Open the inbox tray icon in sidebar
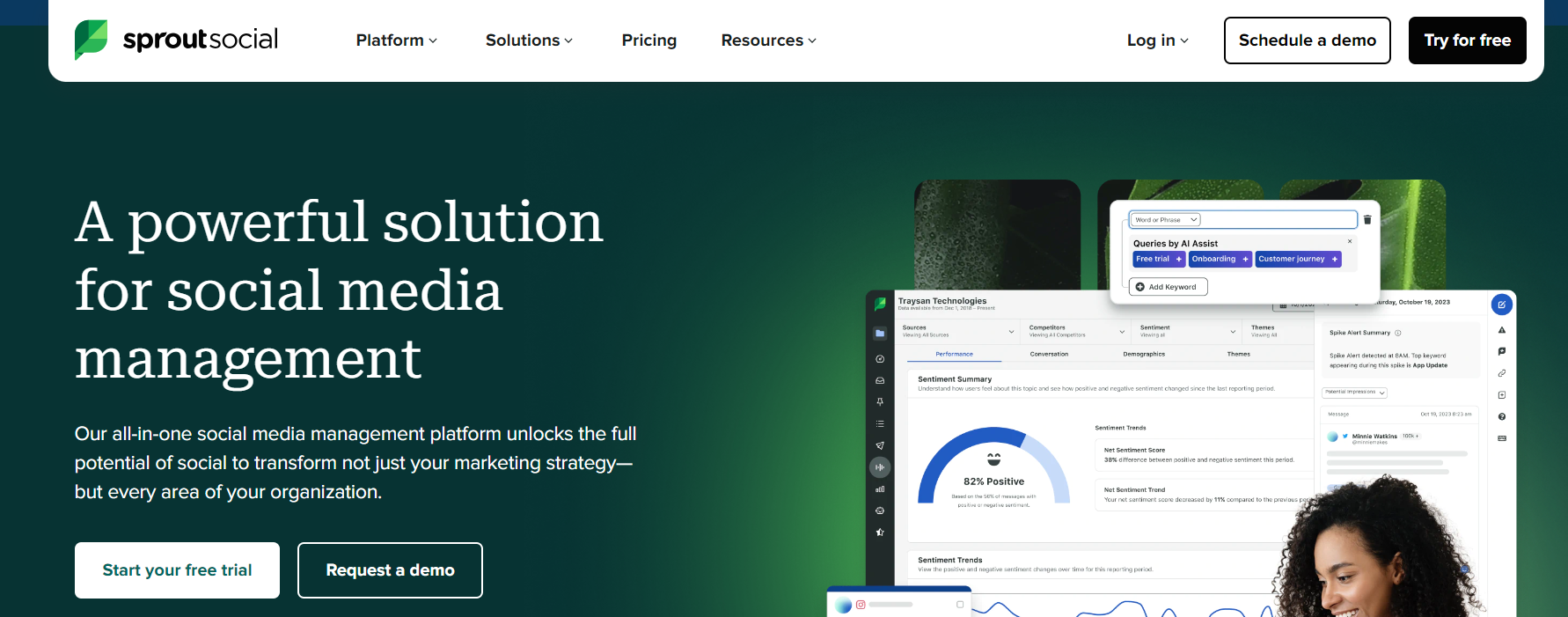Screen dimensions: 1568x617 (880, 380)
